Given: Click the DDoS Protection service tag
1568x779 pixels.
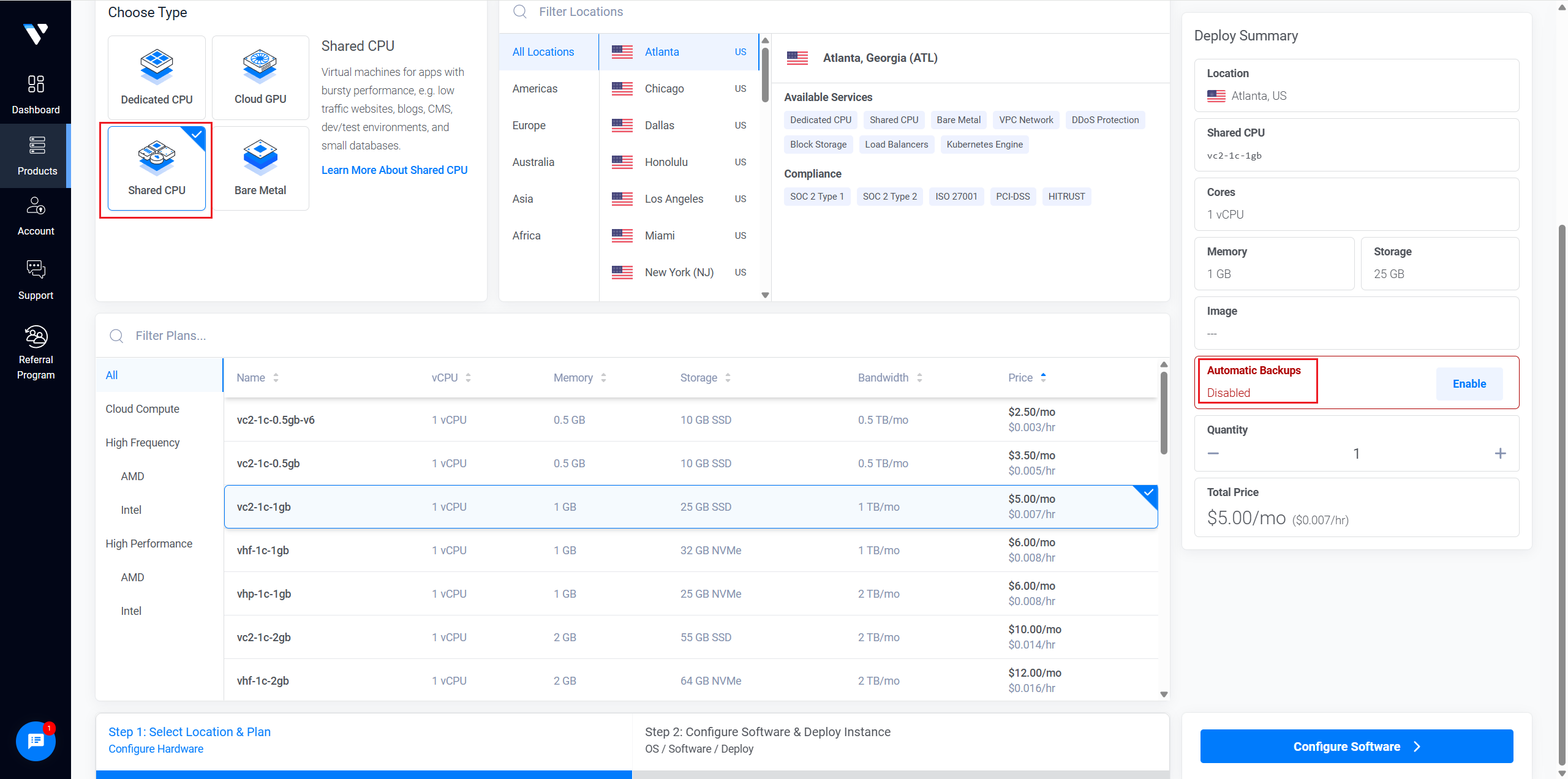Looking at the screenshot, I should click(x=1105, y=120).
